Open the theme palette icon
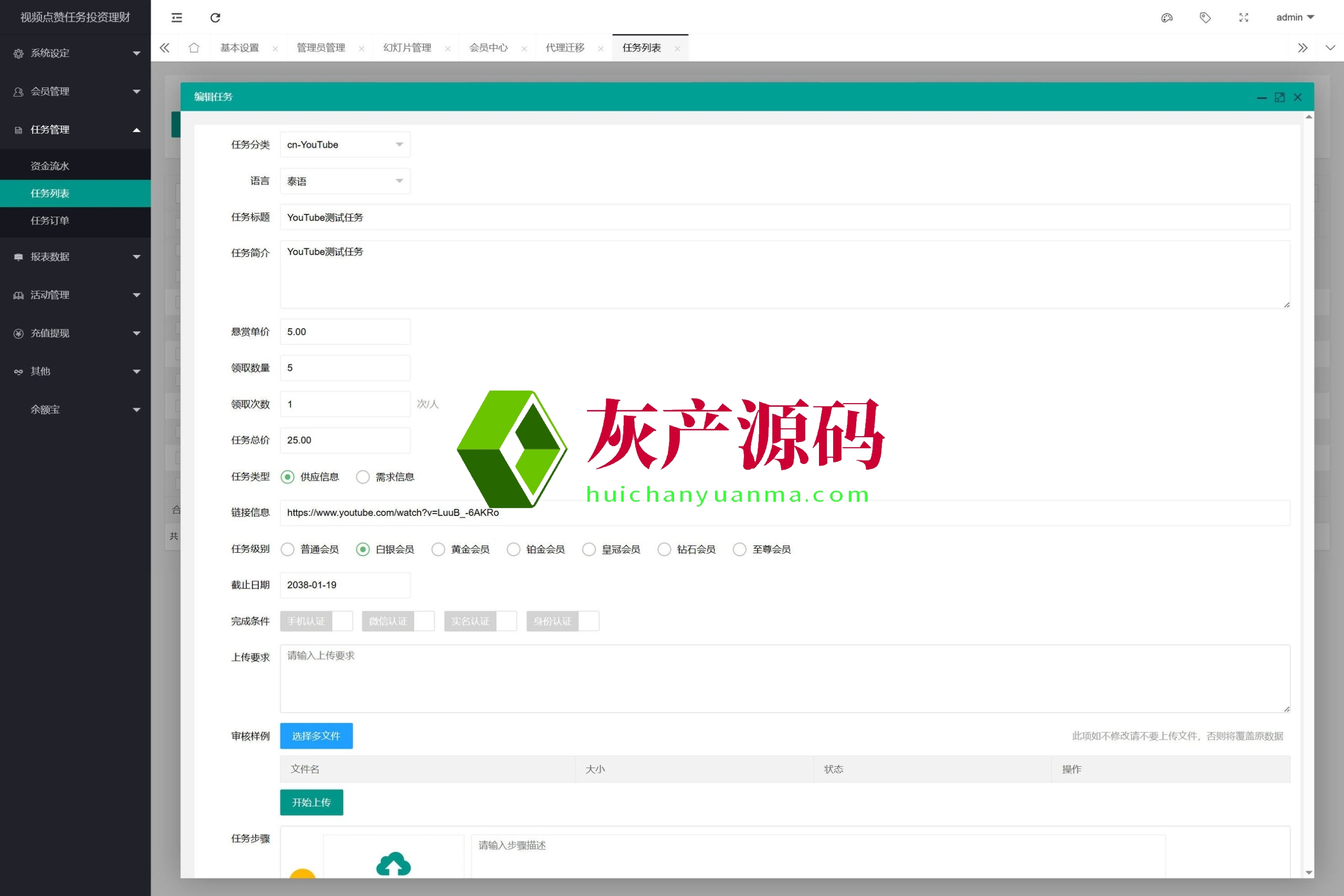 tap(1166, 18)
